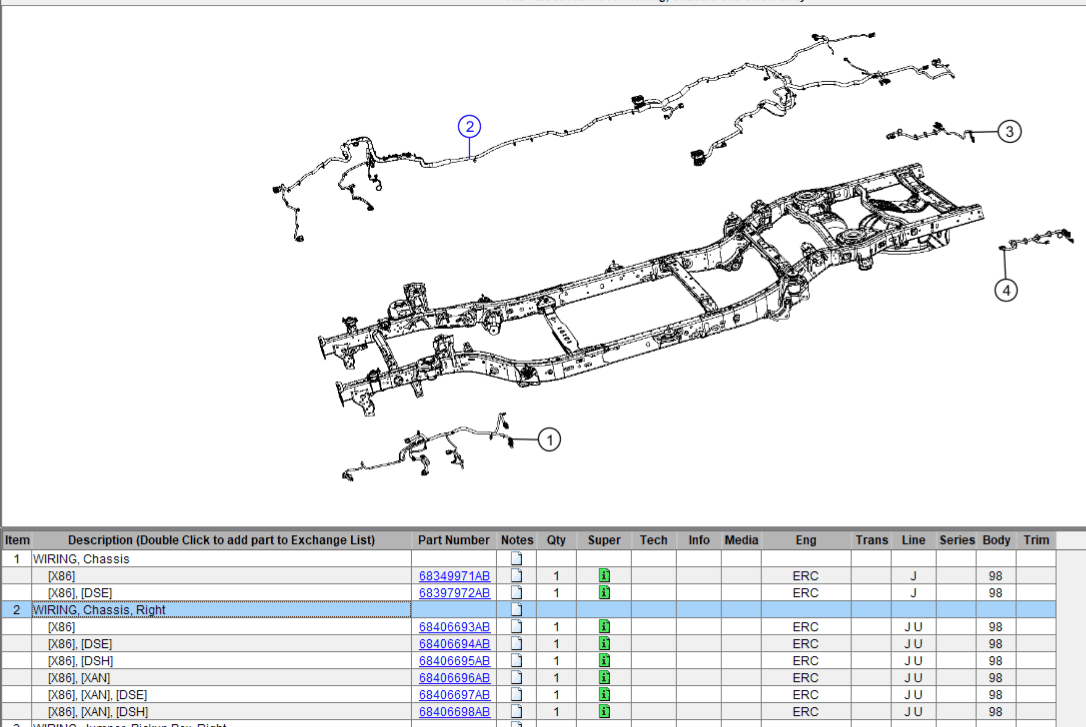This screenshot has height=727, width=1086.
Task: Select 'WIRING, Chassis' description row
Action: click(222, 559)
